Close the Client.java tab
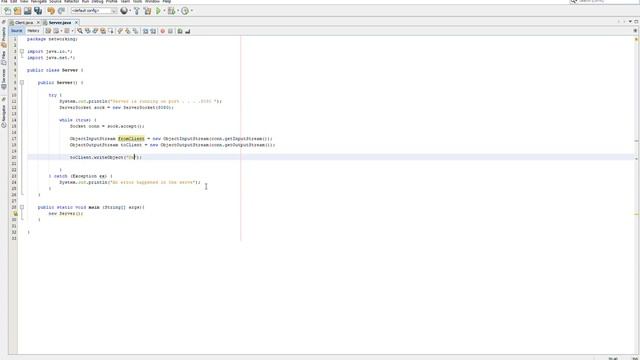This screenshot has height=360, width=640. tap(38, 22)
